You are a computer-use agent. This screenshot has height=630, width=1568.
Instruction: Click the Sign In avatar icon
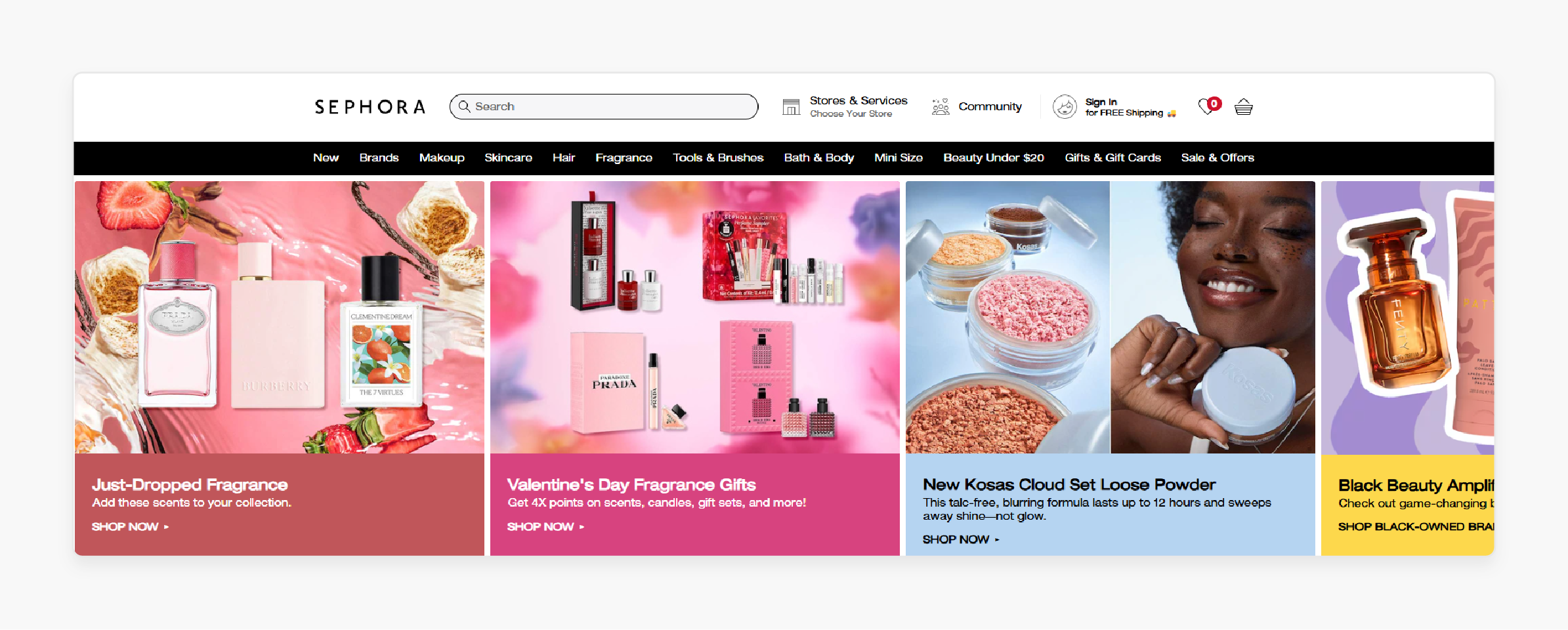coord(1065,106)
